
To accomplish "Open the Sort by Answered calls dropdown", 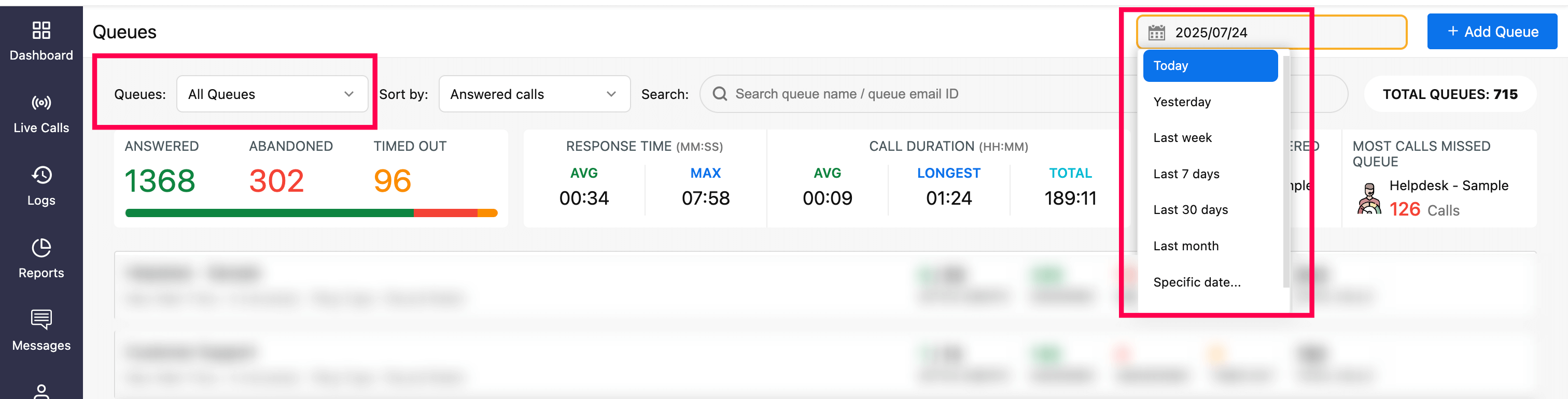I will point(533,94).
